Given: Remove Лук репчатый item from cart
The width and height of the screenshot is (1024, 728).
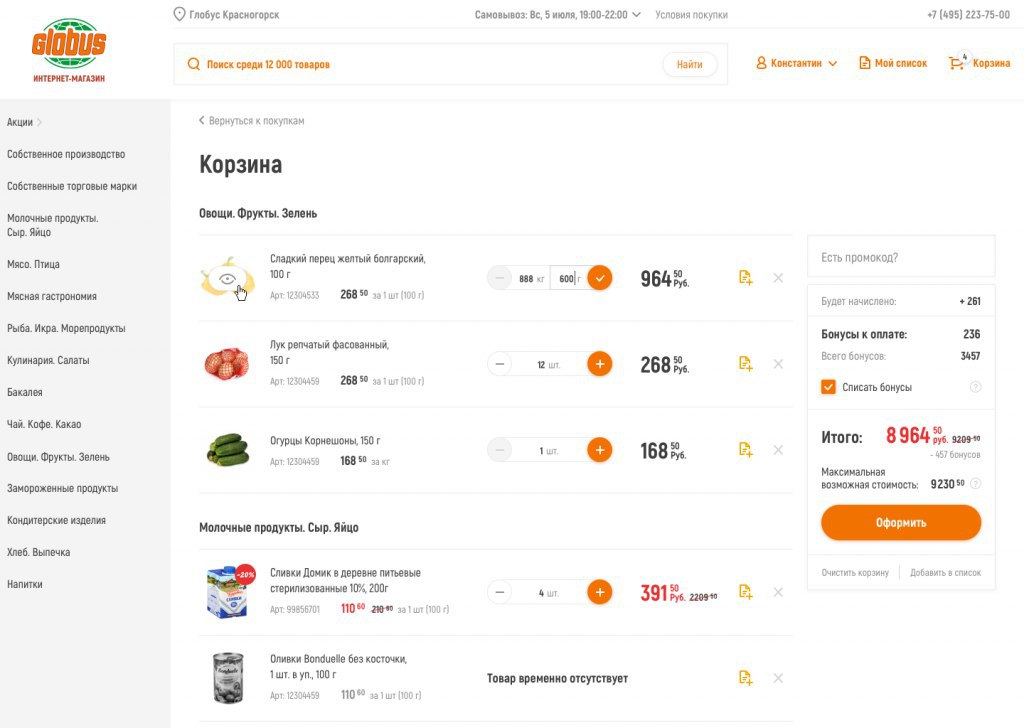Looking at the screenshot, I should (x=778, y=364).
